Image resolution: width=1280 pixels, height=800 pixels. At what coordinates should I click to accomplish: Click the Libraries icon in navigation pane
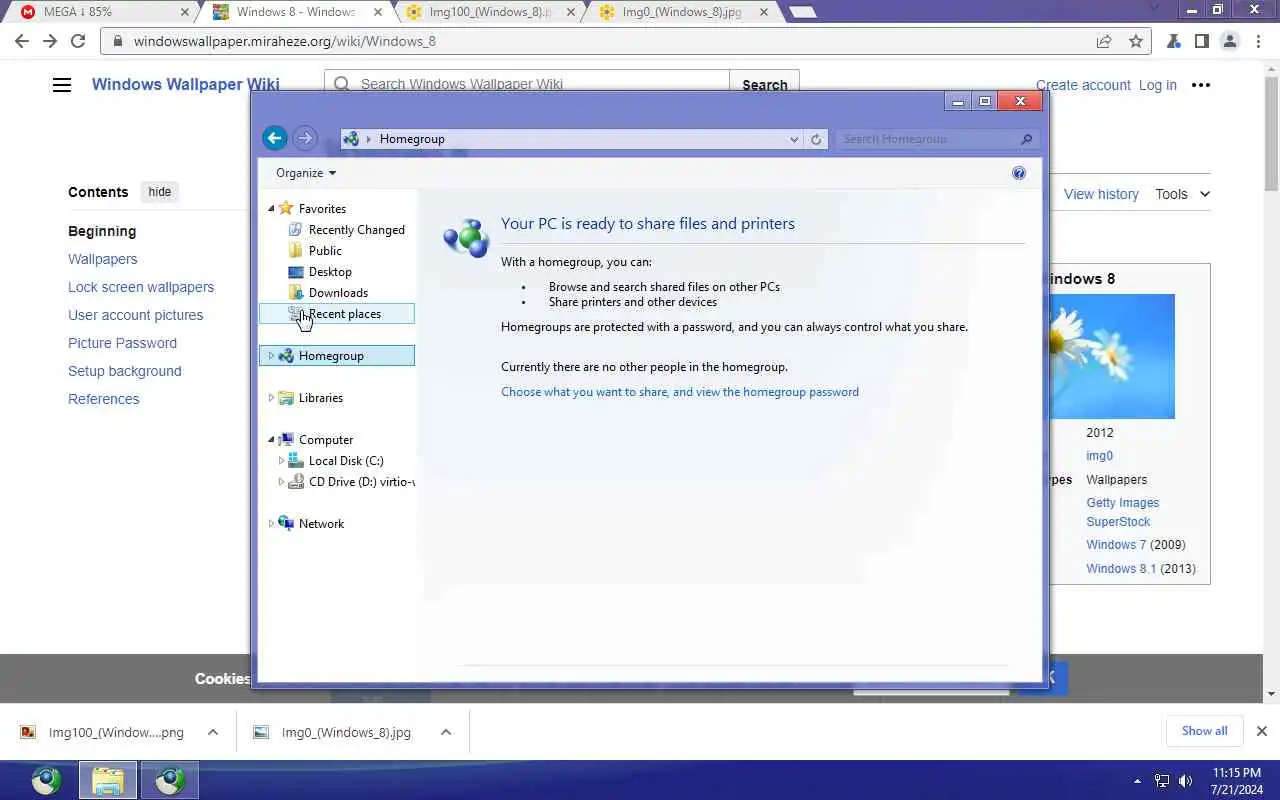coord(286,397)
